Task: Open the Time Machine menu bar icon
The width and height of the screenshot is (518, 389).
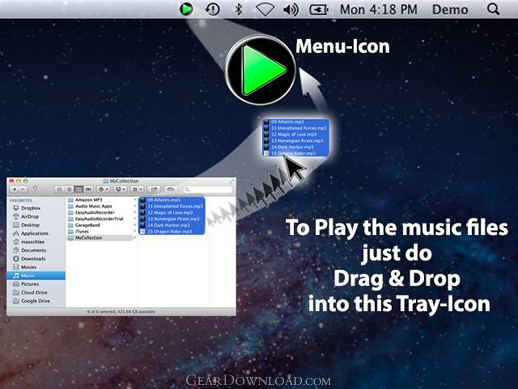Action: pyautogui.click(x=212, y=9)
